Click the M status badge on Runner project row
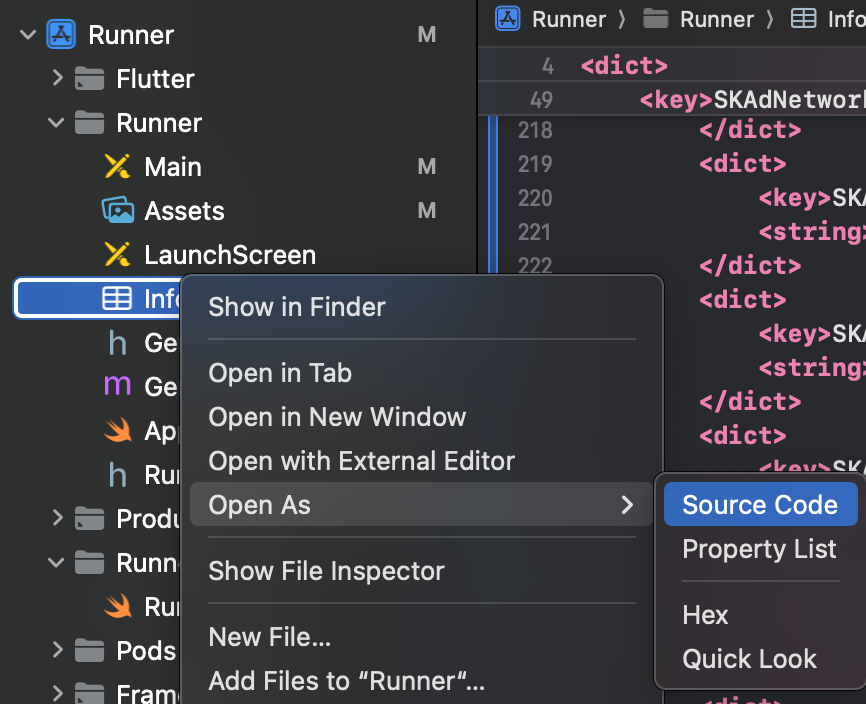The width and height of the screenshot is (866, 704). 427,34
